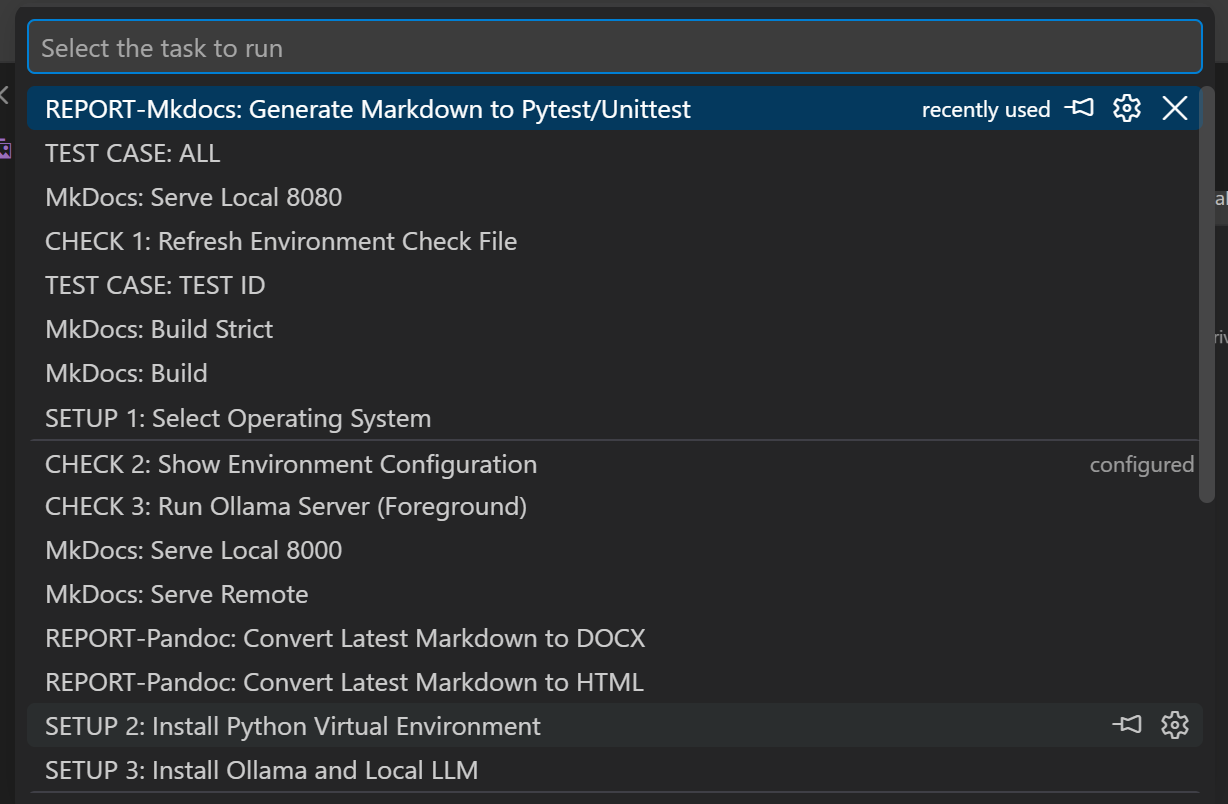Choose SETUP 3: Install Ollama and Local LLM
Screen dimensions: 1228x804
(x=614, y=770)
